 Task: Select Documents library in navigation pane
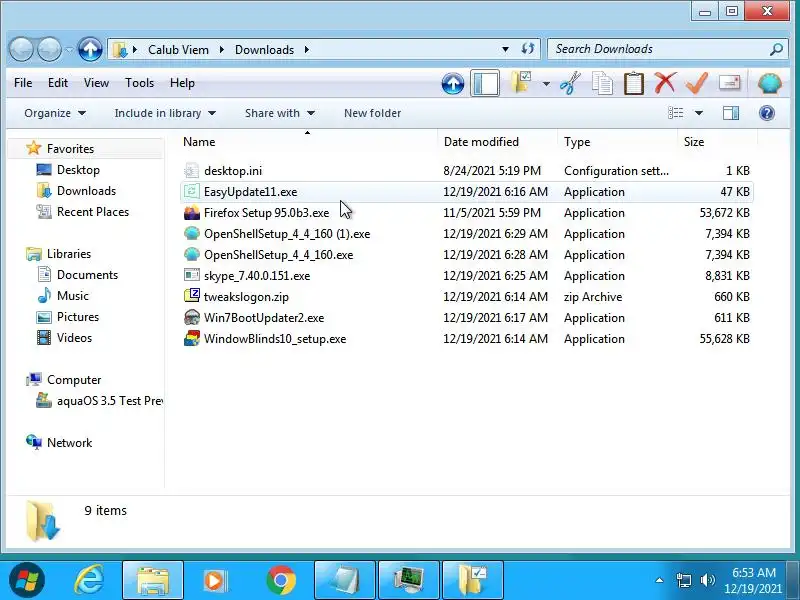click(87, 275)
